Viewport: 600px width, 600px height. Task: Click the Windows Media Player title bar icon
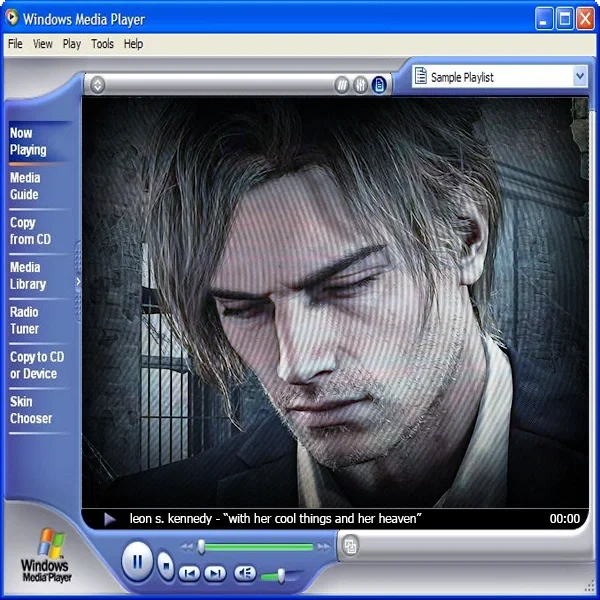pyautogui.click(x=12, y=17)
